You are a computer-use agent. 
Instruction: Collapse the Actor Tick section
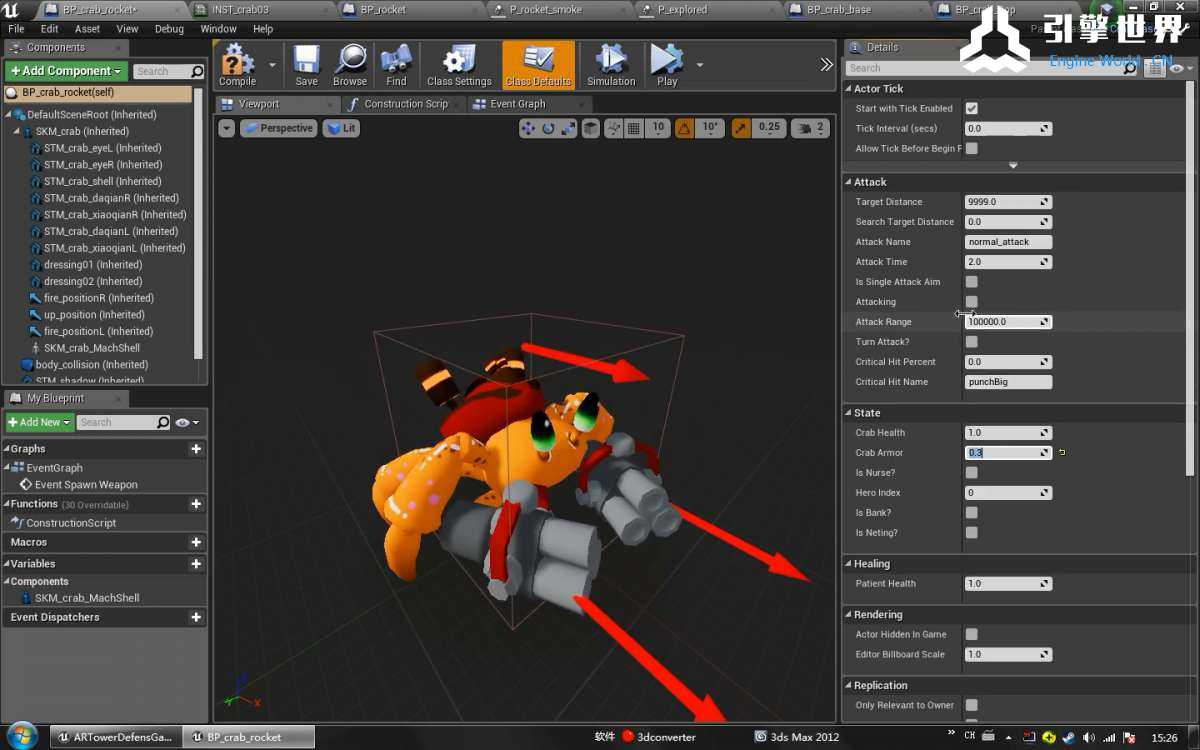(x=849, y=89)
